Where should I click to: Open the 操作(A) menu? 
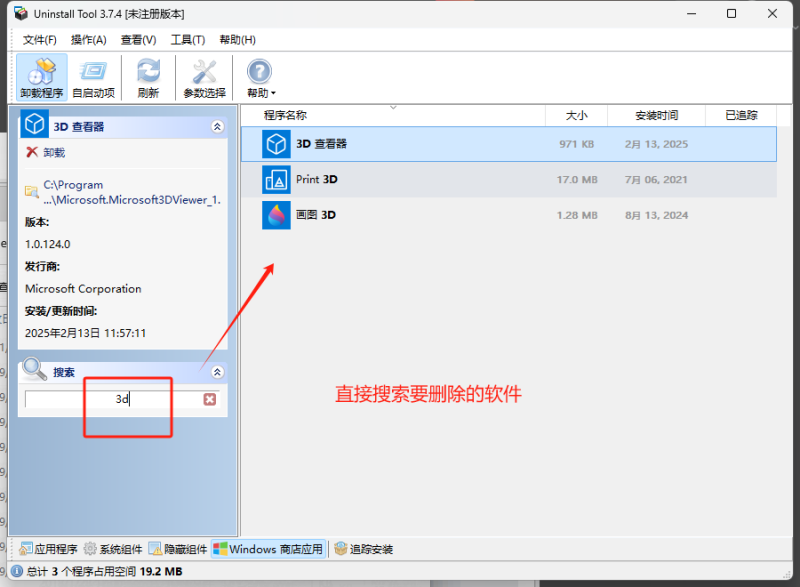[x=88, y=40]
